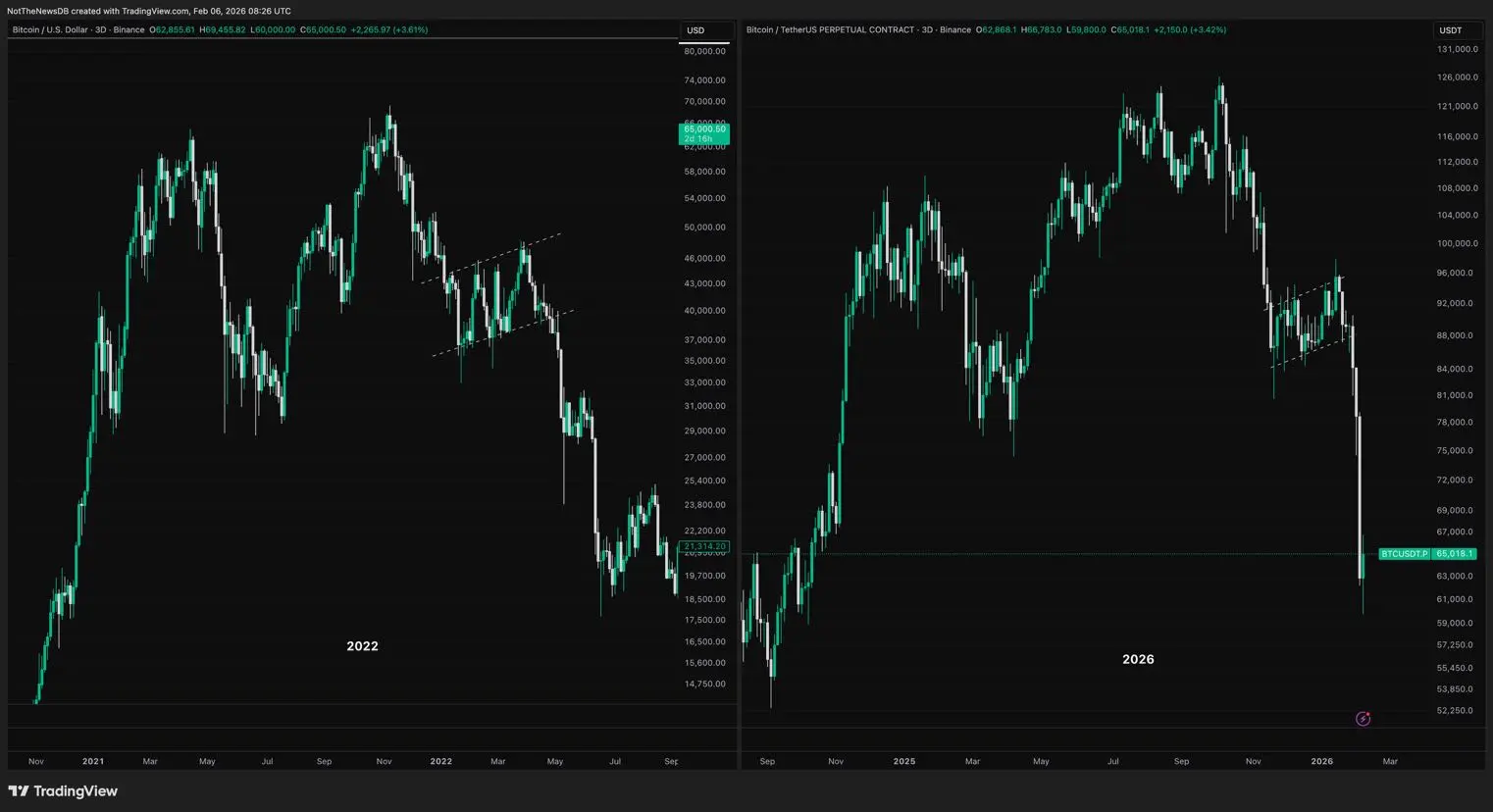Click the 57,250.0 price axis label
Viewport: 1493px width, 812px height.
pyautogui.click(x=1455, y=645)
